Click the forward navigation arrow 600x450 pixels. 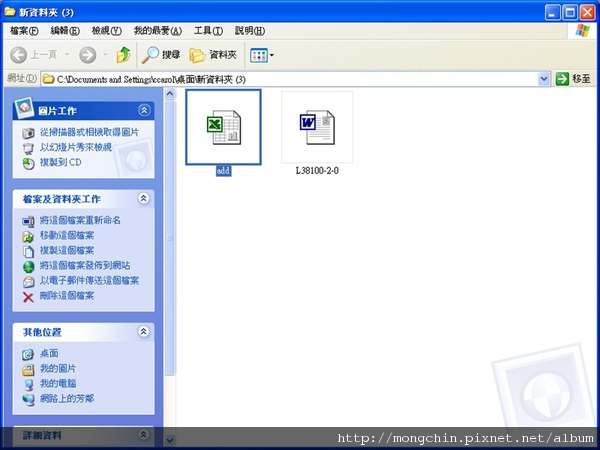pos(88,55)
